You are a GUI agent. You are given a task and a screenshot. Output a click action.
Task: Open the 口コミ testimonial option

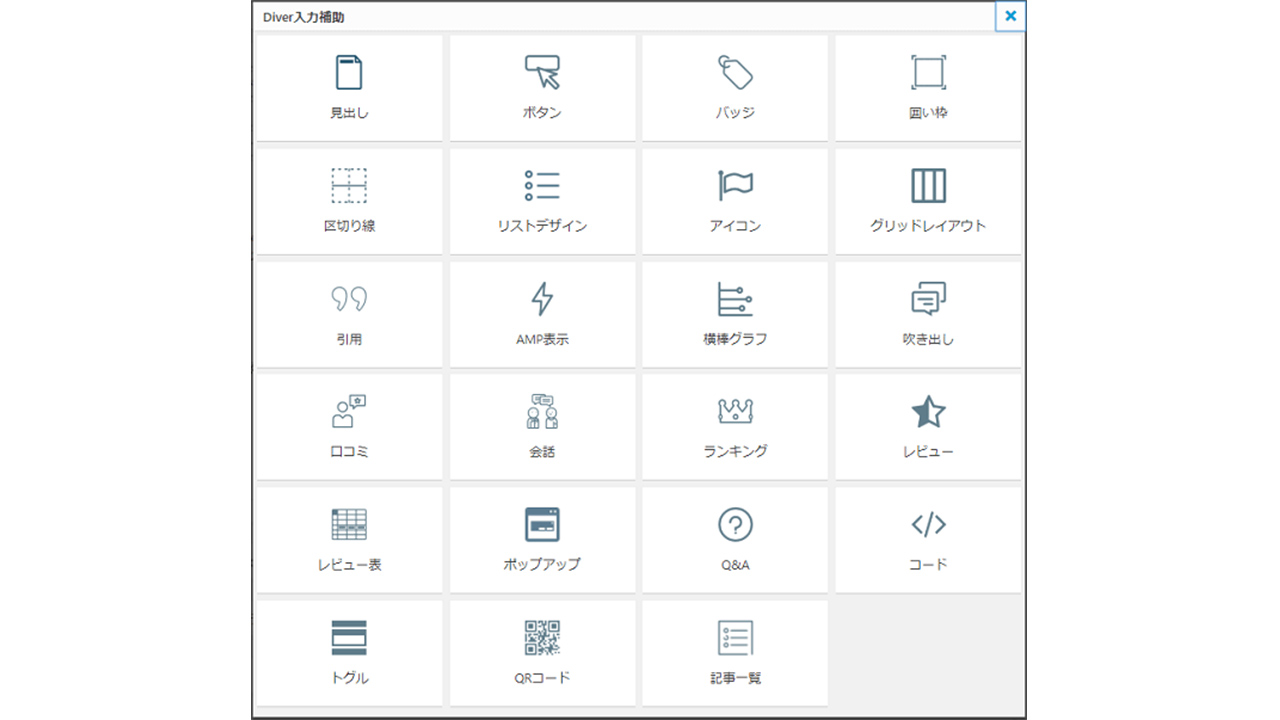tap(349, 412)
